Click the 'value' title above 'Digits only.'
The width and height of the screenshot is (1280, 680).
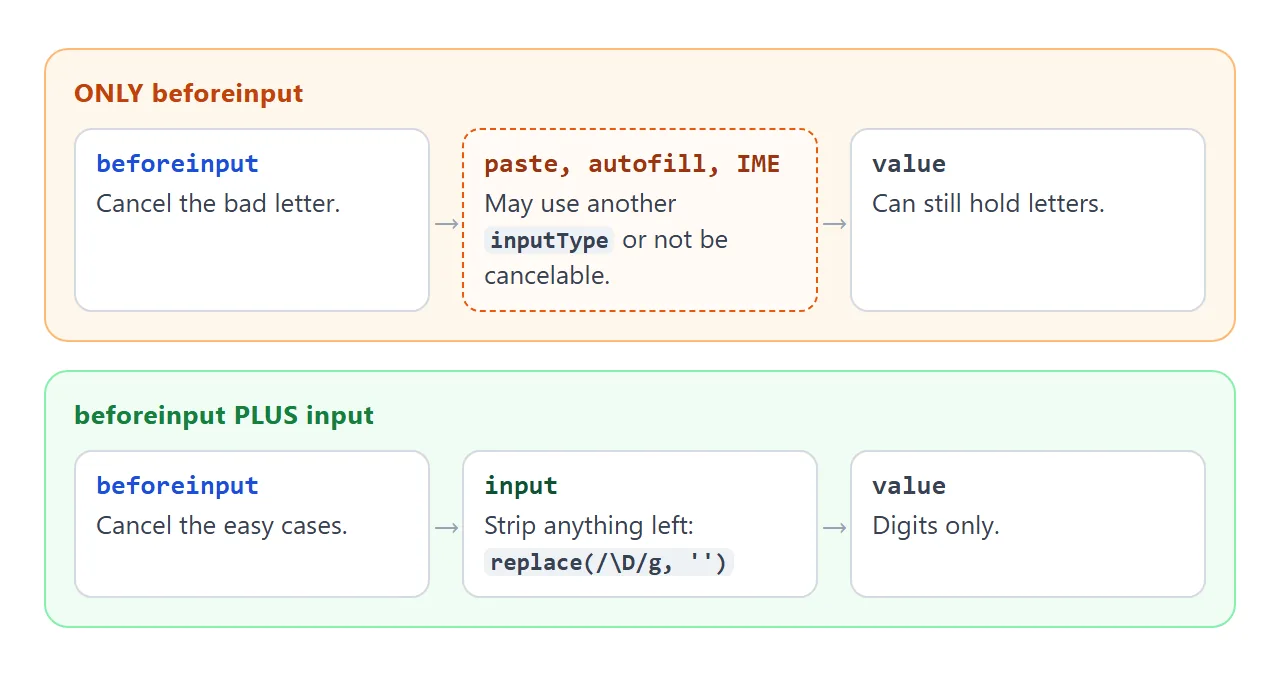[909, 486]
